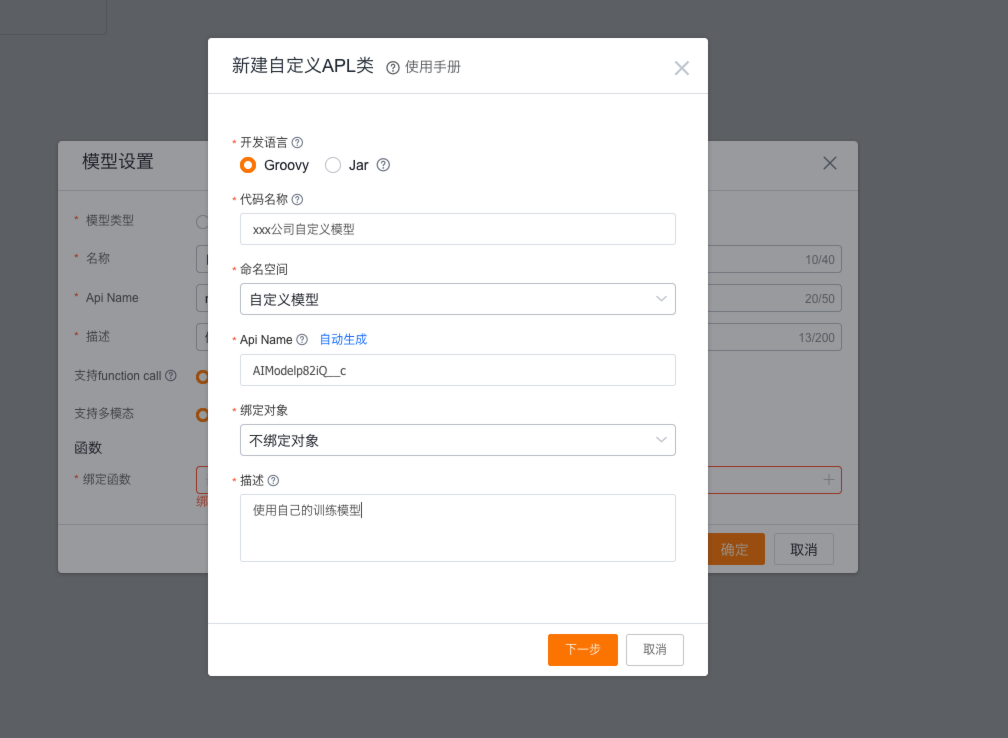The height and width of the screenshot is (738, 1008).
Task: Click plus icon in 绑定函数 field
Action: click(829, 480)
